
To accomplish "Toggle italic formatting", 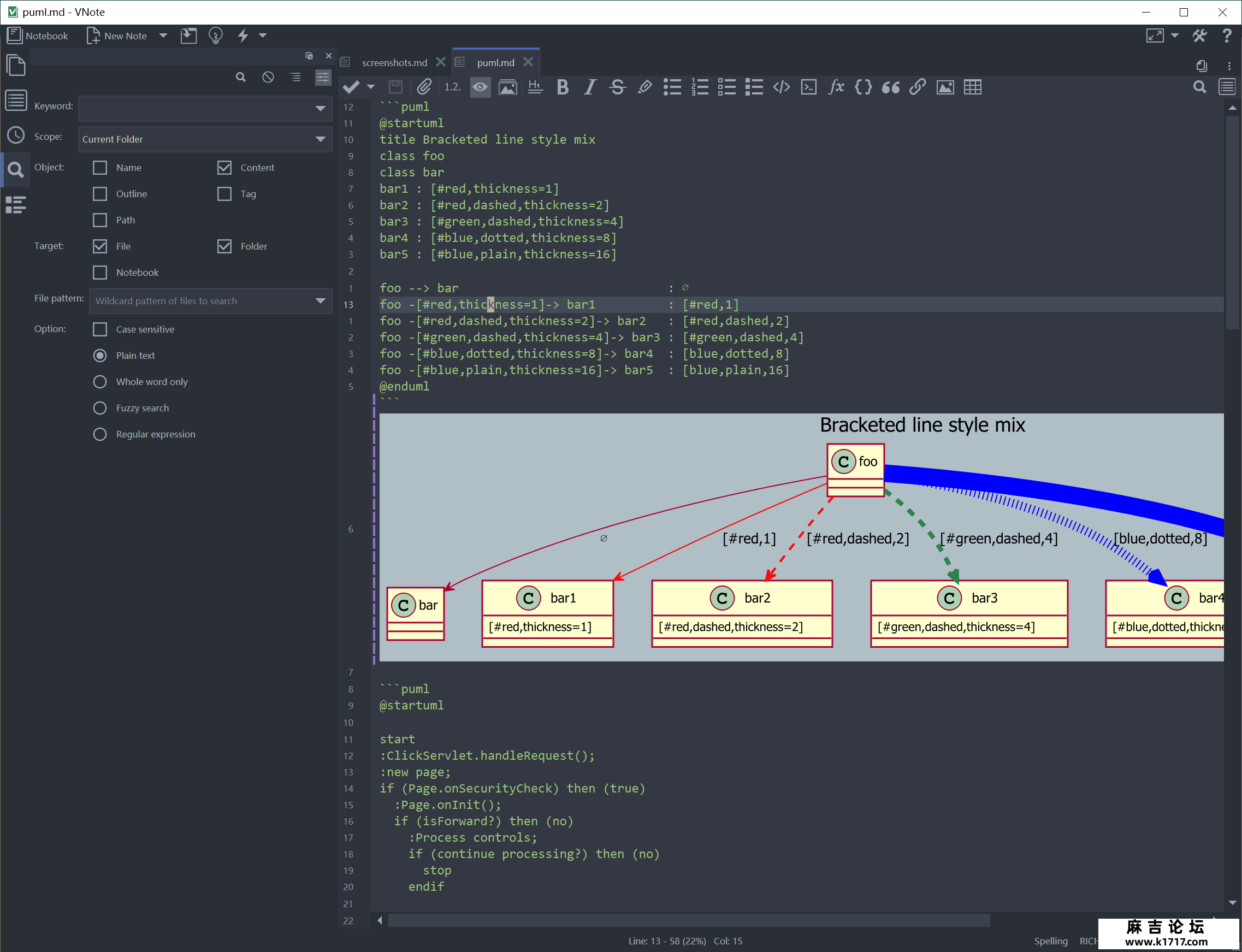I will click(x=590, y=87).
